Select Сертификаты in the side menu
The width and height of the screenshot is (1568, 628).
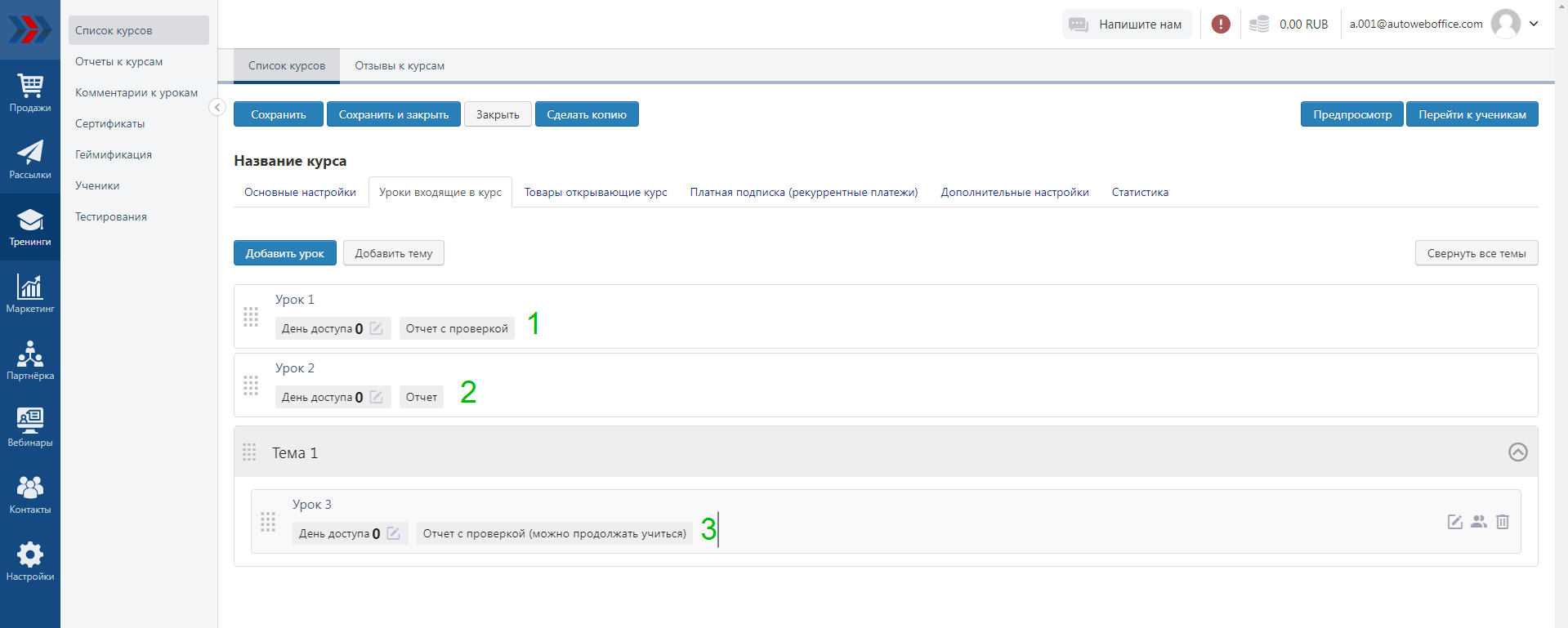pos(110,124)
